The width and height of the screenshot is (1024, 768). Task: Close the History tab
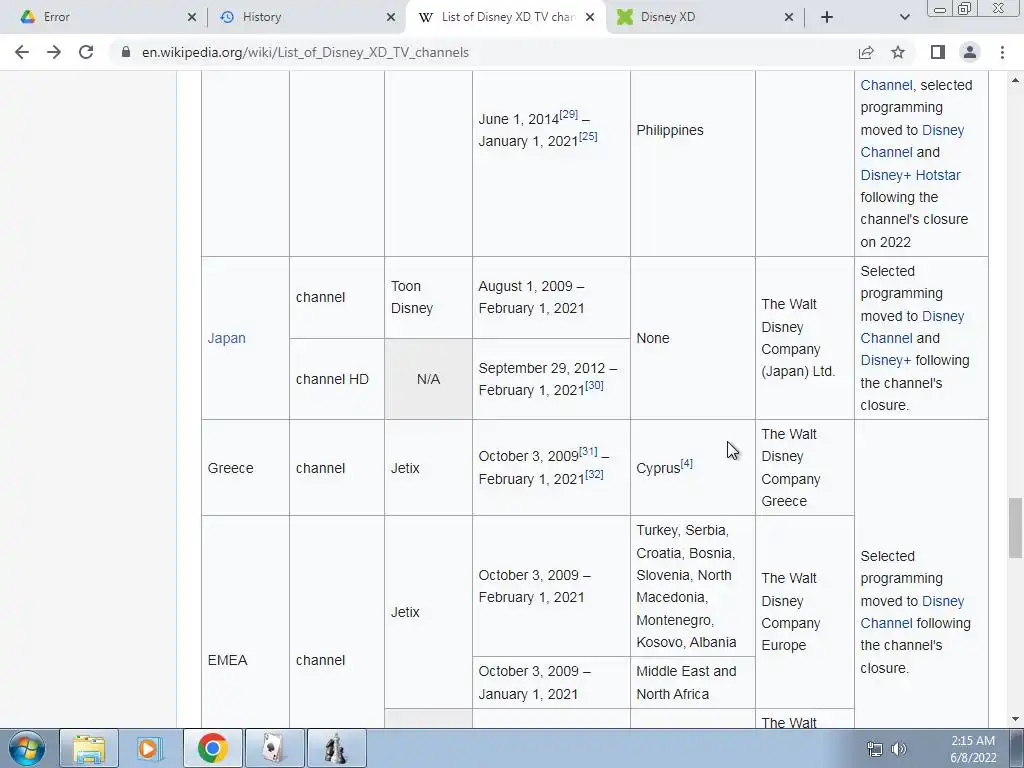pos(391,17)
